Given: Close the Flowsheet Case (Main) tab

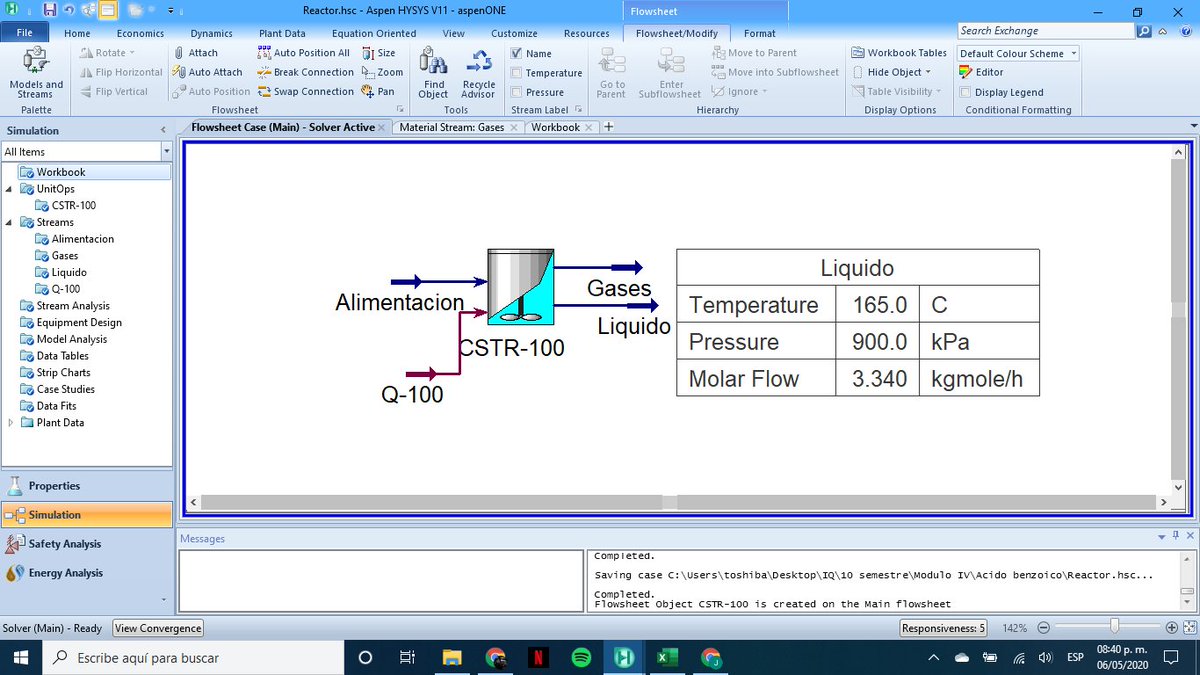Looking at the screenshot, I should [382, 128].
